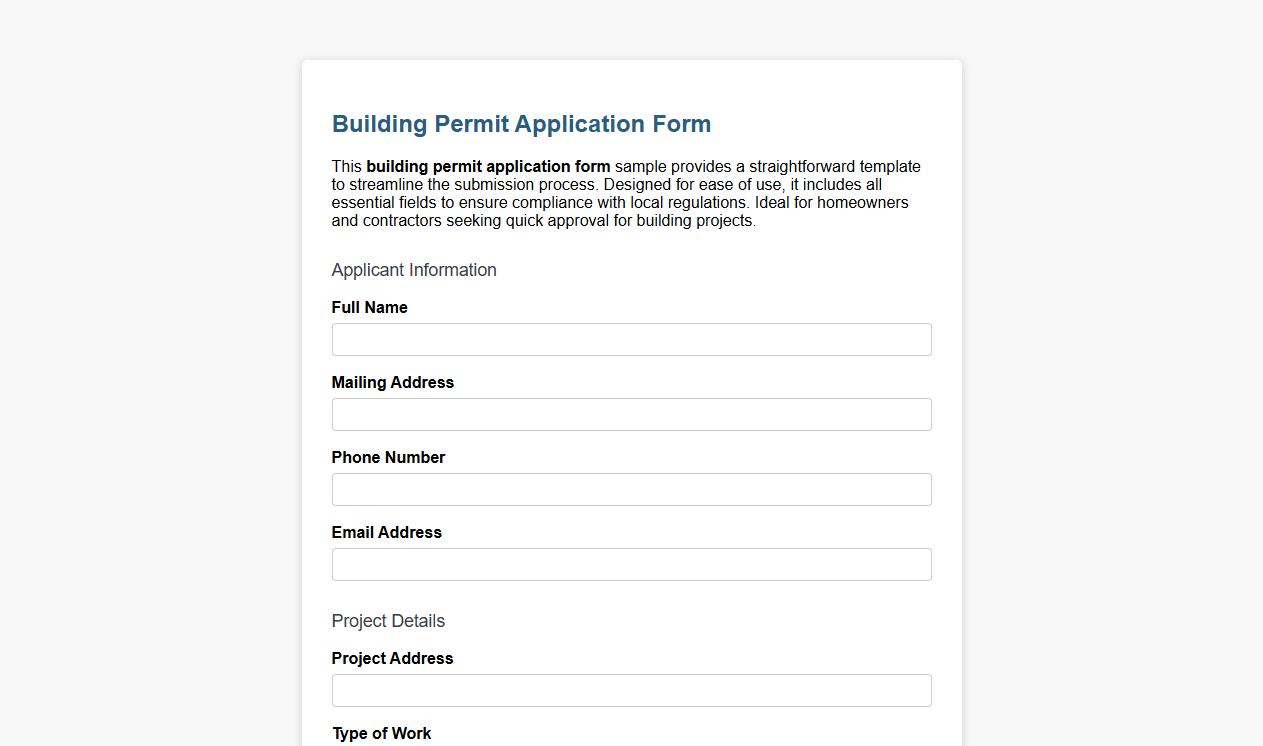Click the form description paragraph

(x=626, y=193)
